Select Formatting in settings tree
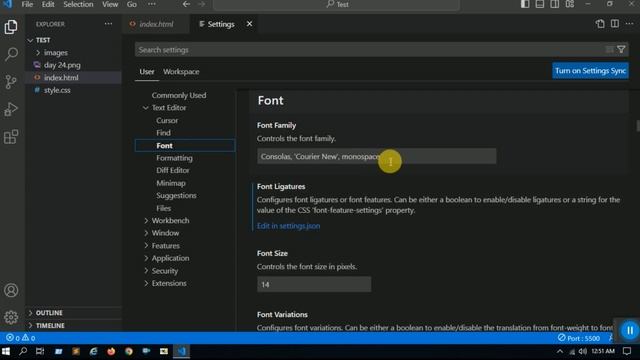The image size is (640, 360). 174,158
